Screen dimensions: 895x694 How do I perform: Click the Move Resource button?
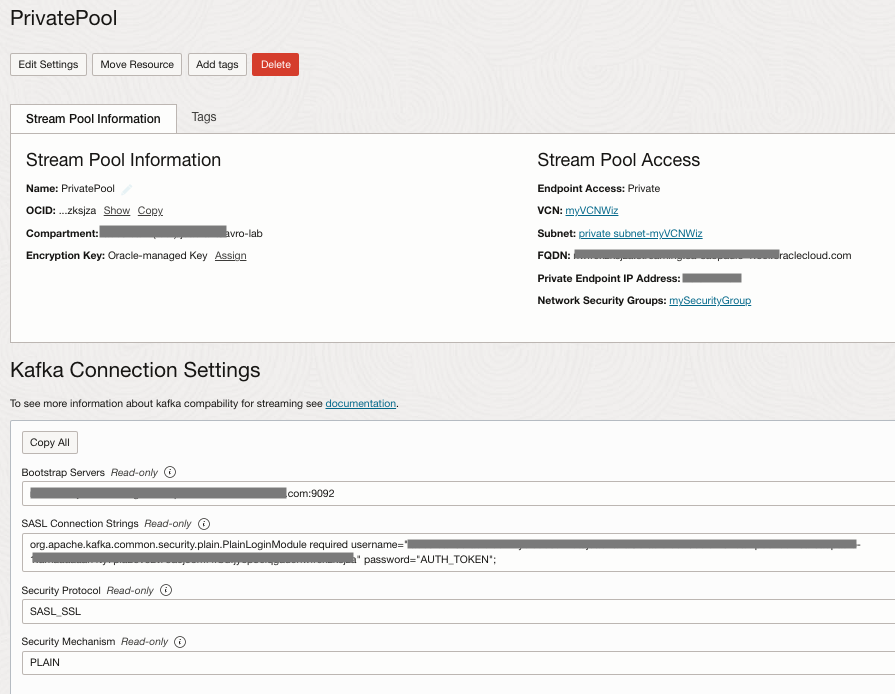click(x=137, y=64)
